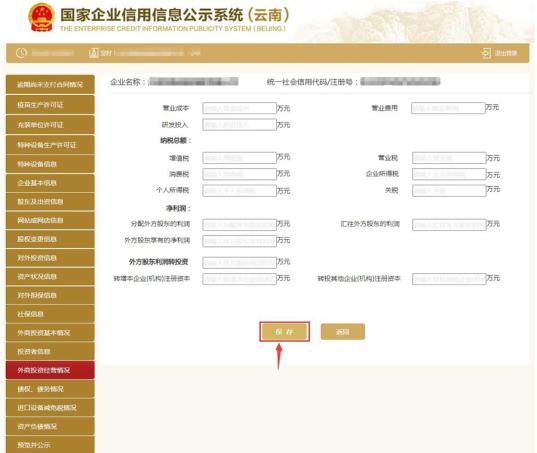The height and width of the screenshot is (453, 537).
Task: Open 投资者信息 in sidebar
Action: tap(50, 351)
